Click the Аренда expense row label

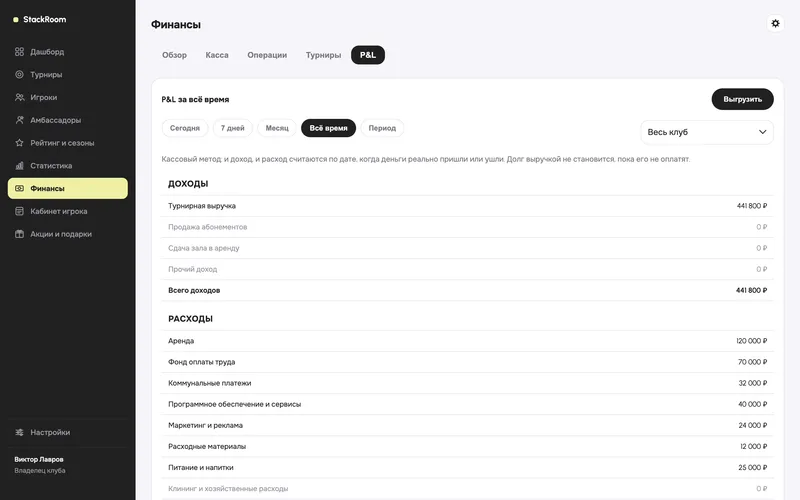click(181, 341)
